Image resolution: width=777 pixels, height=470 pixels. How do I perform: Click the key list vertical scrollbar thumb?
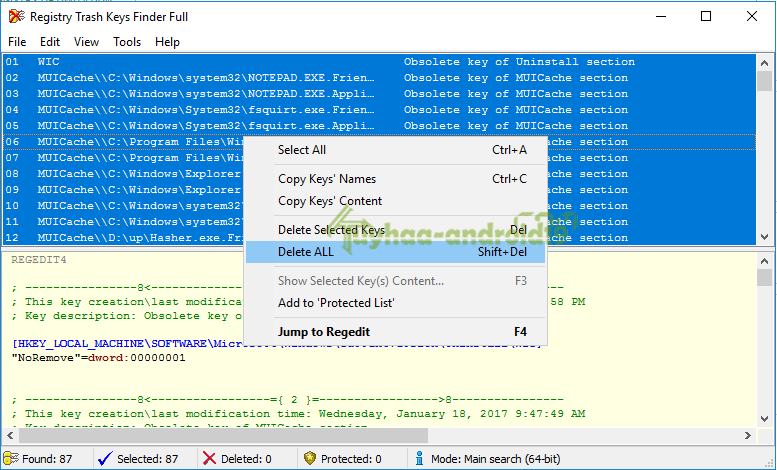[x=765, y=81]
